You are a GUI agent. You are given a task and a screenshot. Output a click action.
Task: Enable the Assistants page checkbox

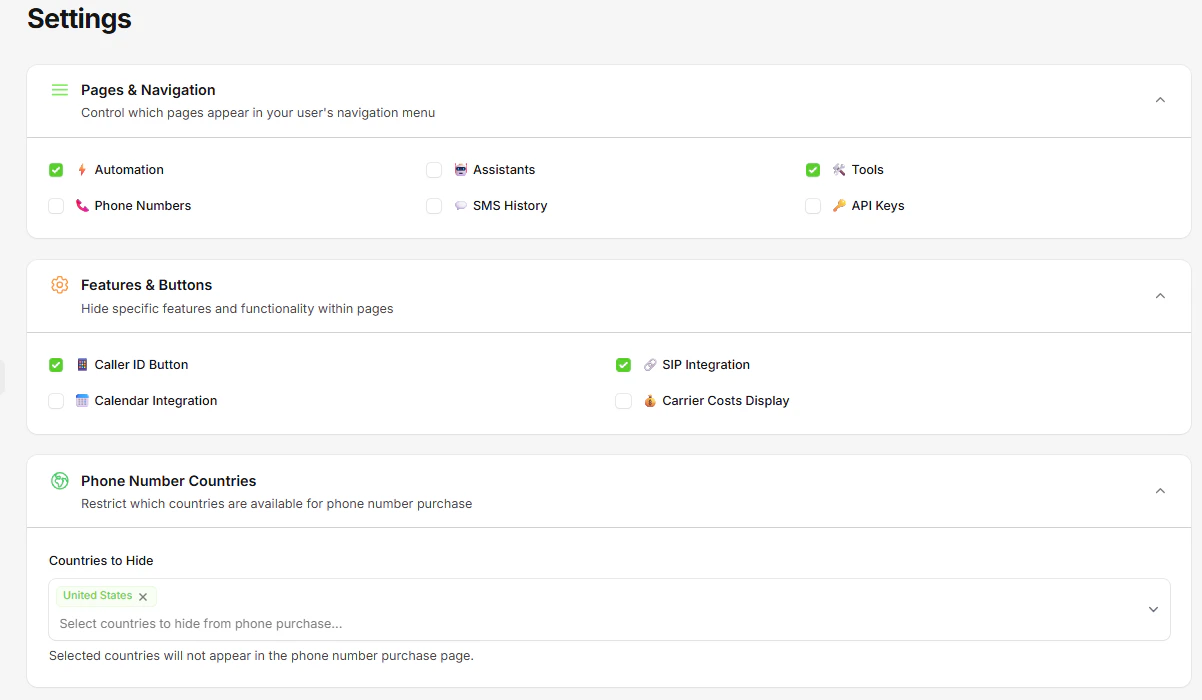[434, 169]
